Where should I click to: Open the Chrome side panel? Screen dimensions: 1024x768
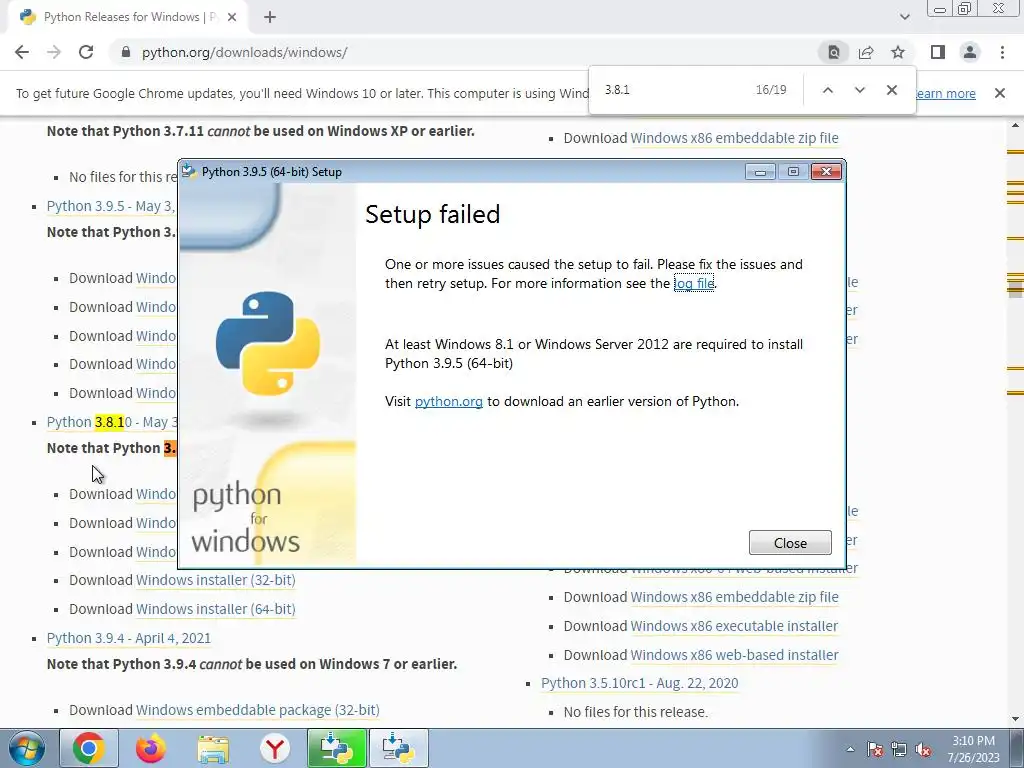(x=938, y=52)
